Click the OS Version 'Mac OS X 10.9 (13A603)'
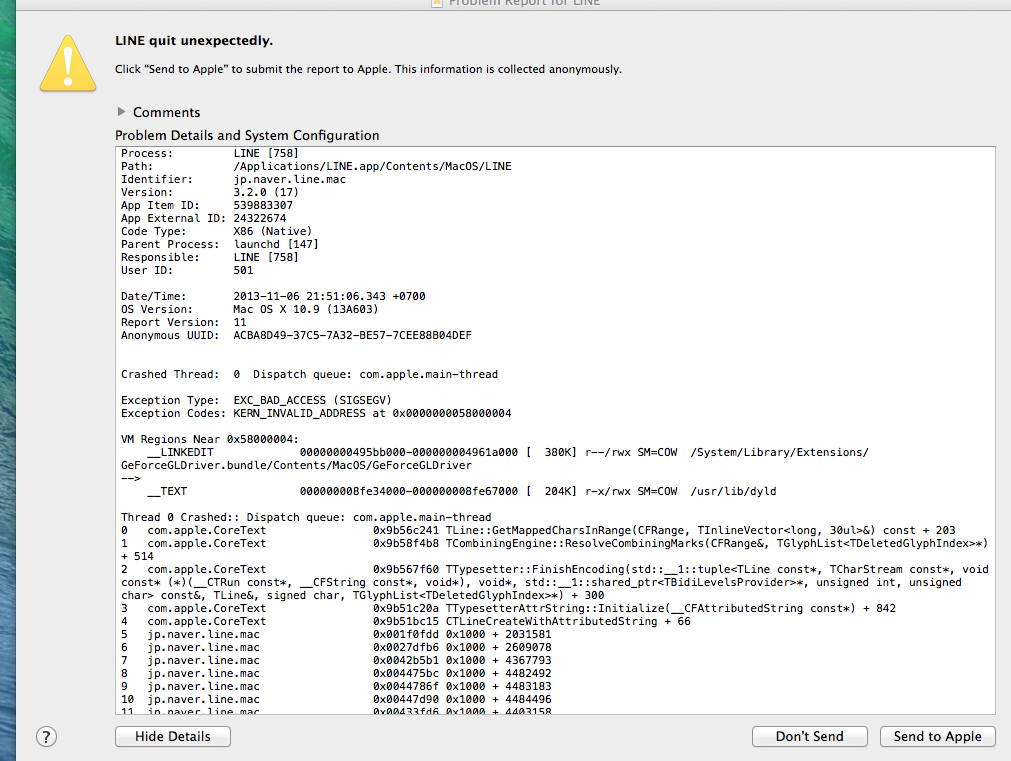Viewport: 1011px width, 761px height. 306,309
